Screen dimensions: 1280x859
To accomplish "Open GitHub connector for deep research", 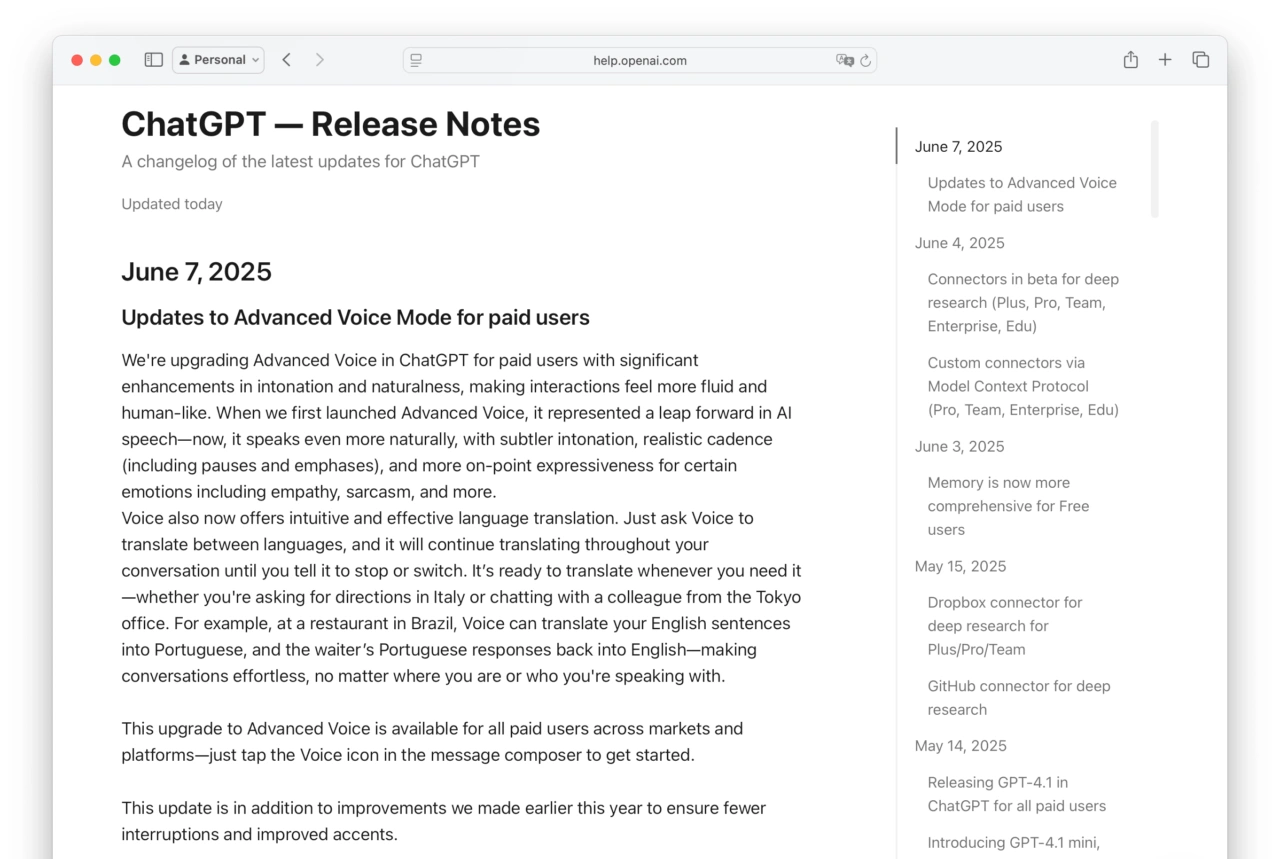I will 1018,698.
